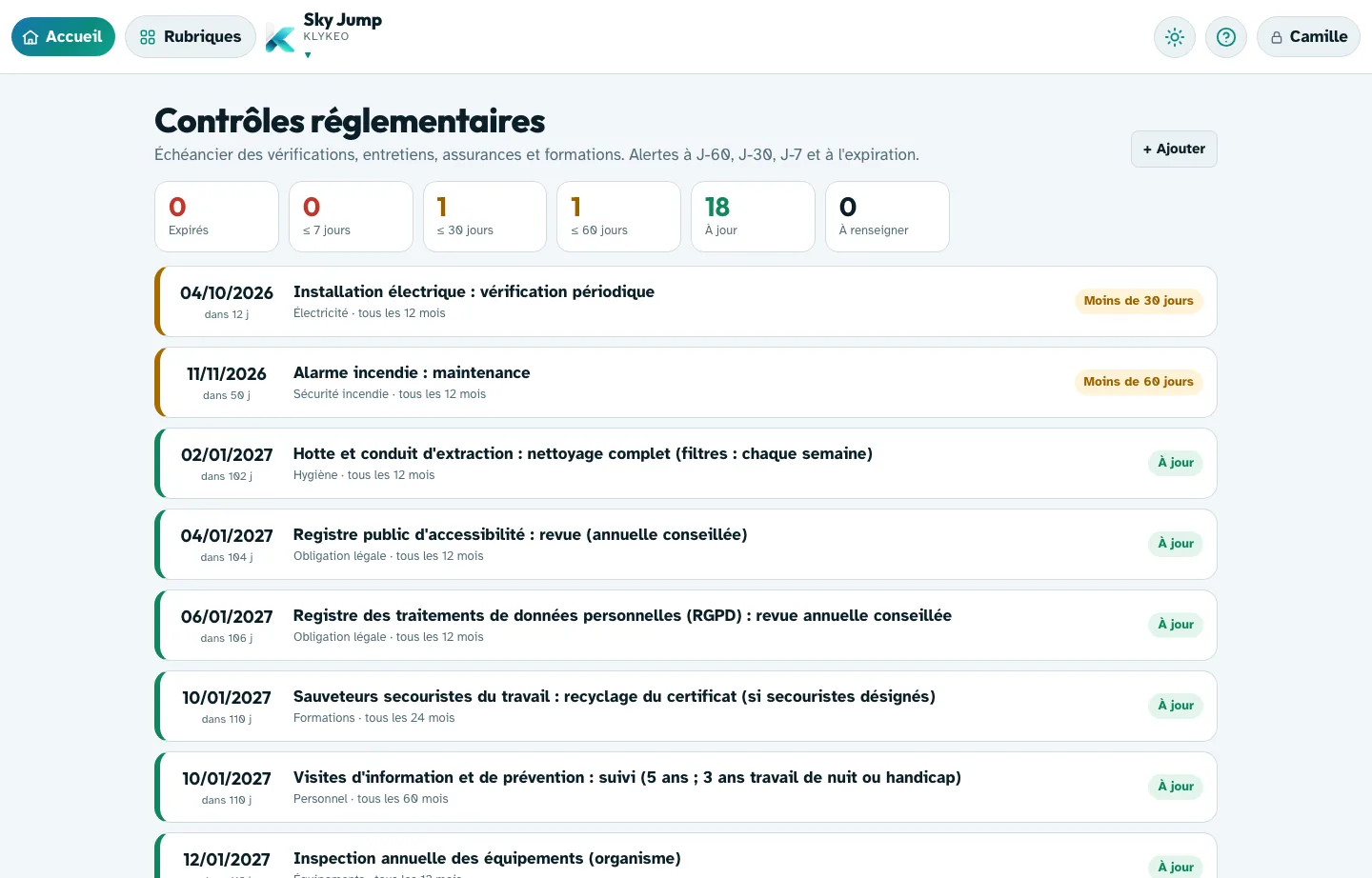Viewport: 1372px width, 878px height.
Task: Click "Sécurité incendie · tous les 12 mois"
Action: tap(390, 394)
